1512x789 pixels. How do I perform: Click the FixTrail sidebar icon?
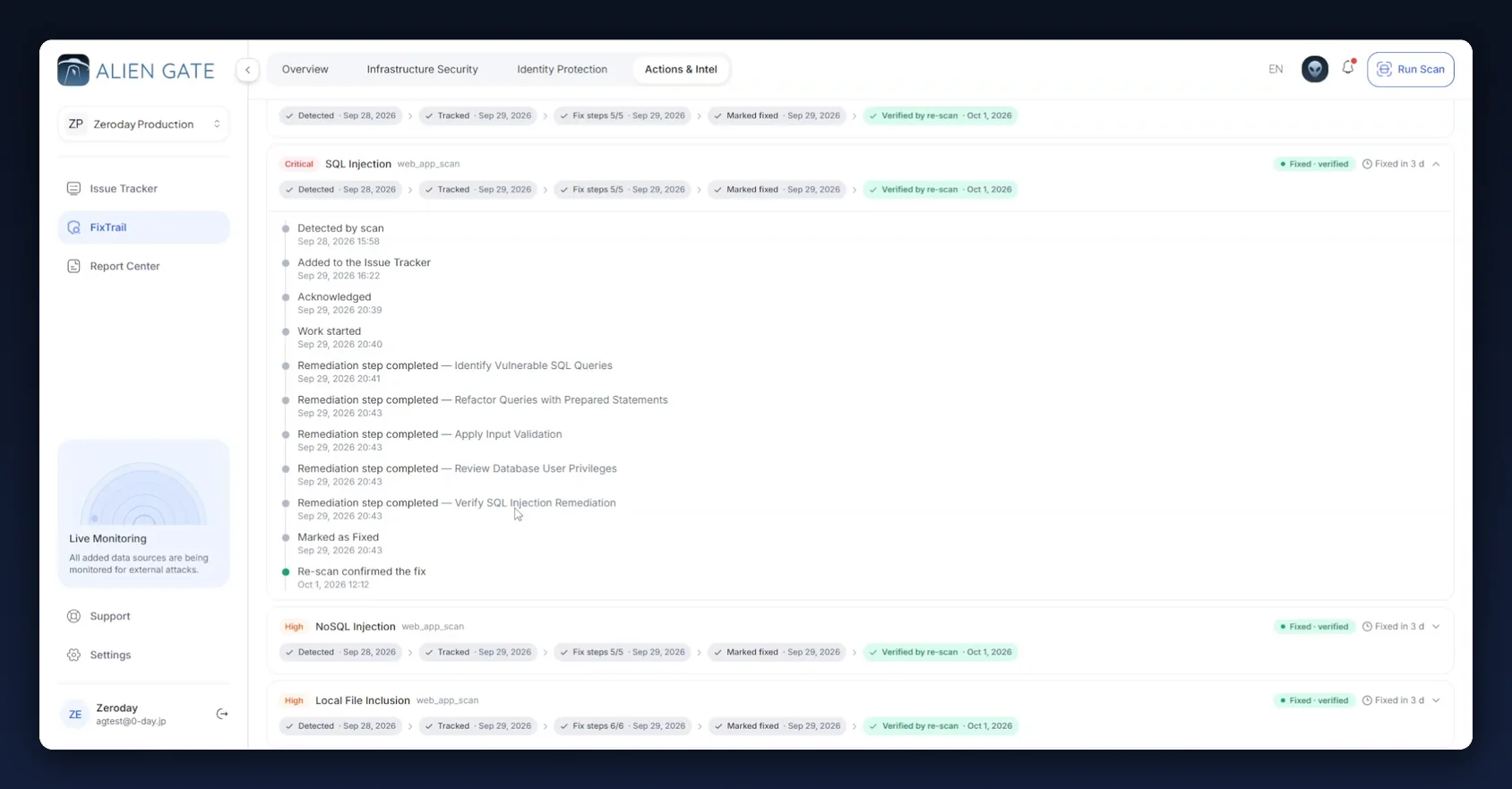(74, 227)
